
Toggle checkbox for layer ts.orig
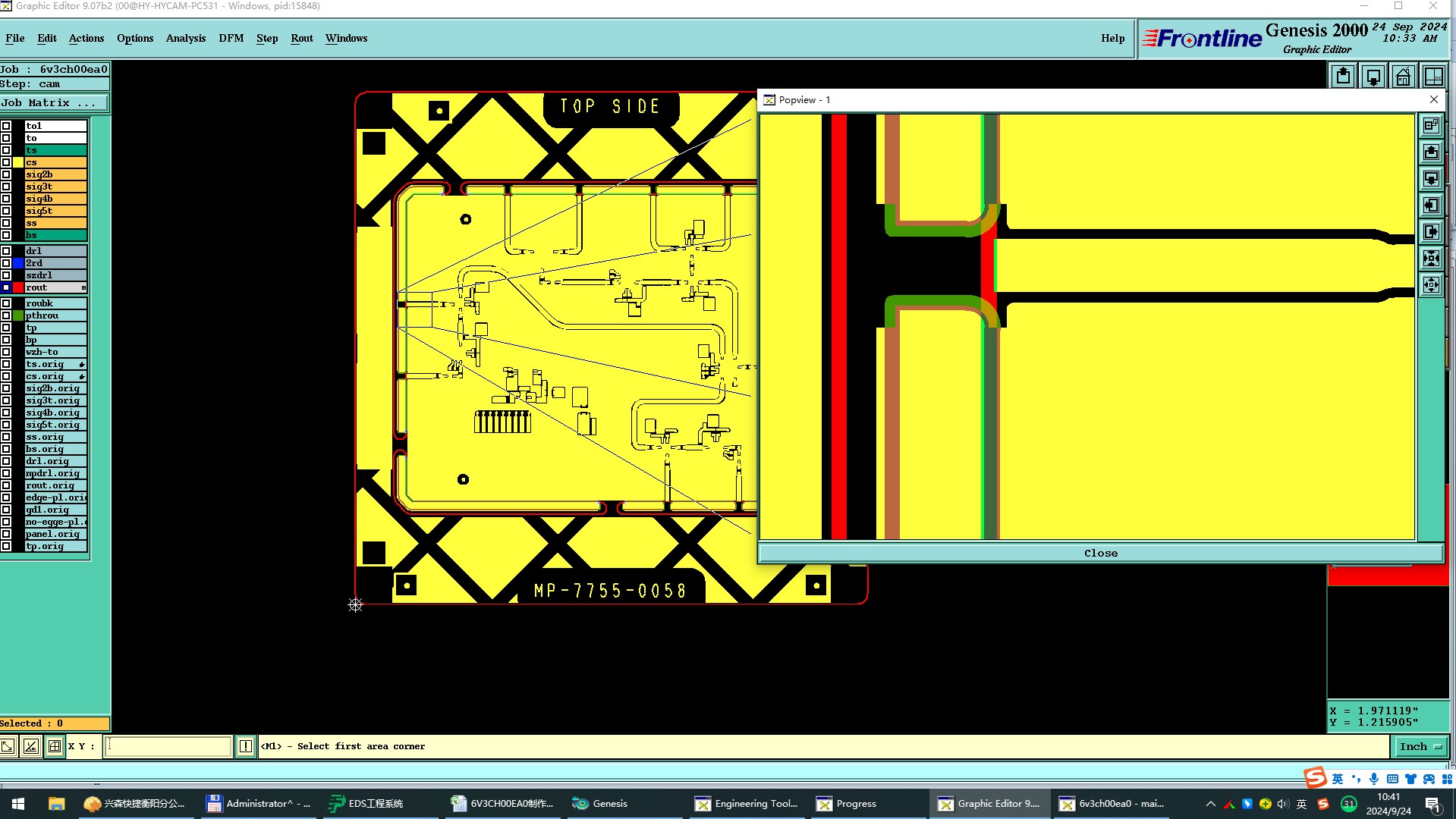[6, 364]
